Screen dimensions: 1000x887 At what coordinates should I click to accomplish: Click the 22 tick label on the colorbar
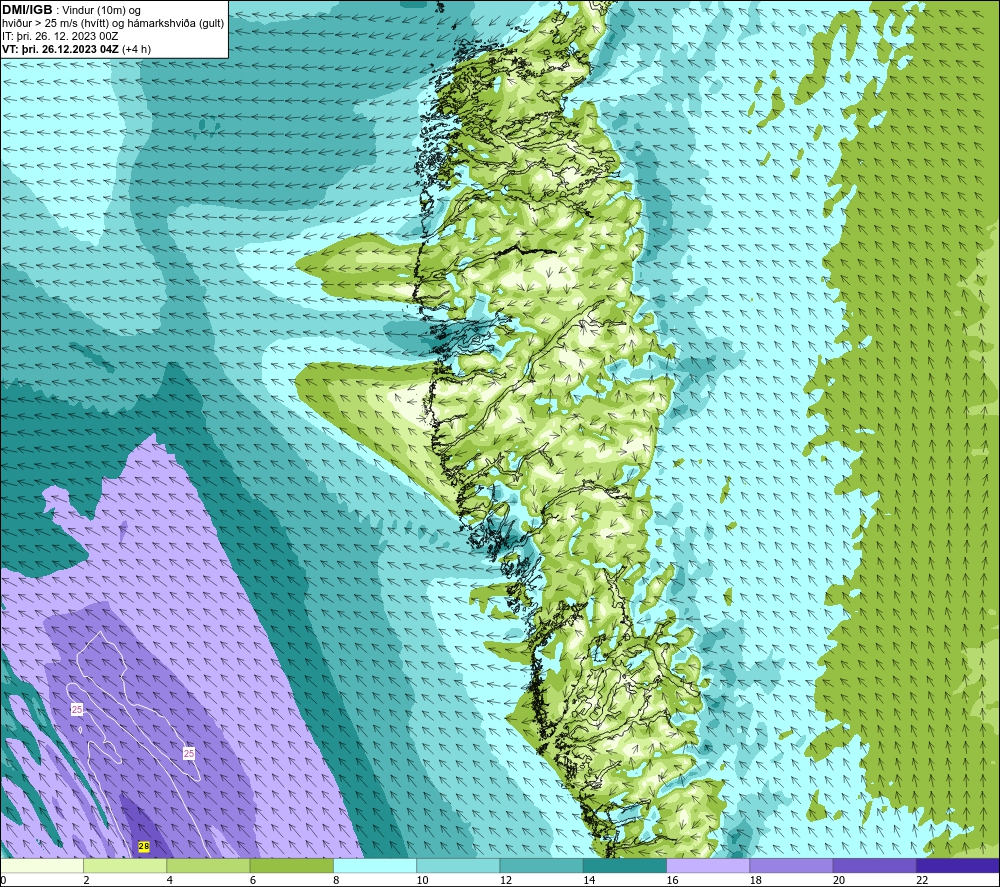click(922, 880)
